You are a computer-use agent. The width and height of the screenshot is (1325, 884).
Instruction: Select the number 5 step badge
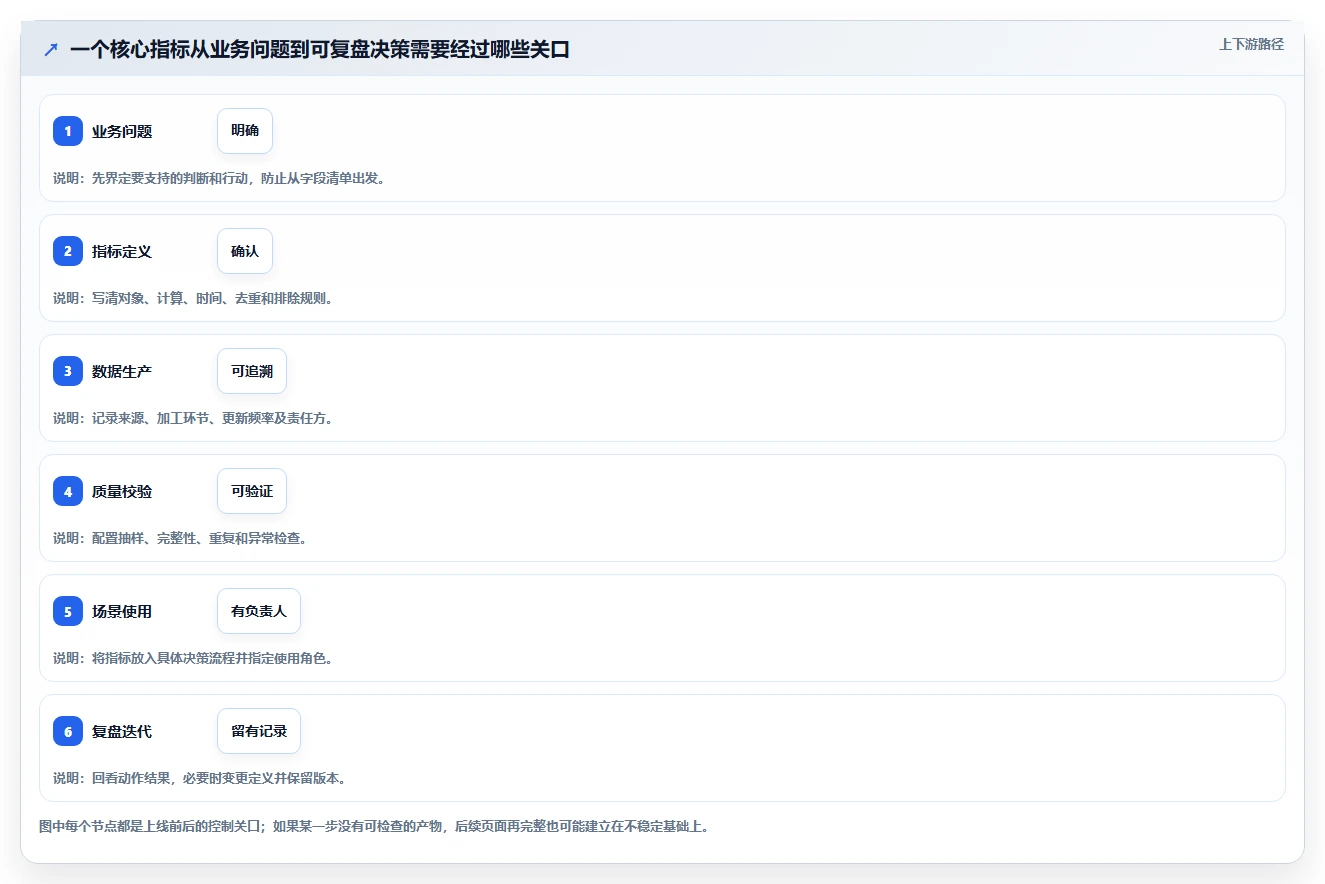(68, 611)
